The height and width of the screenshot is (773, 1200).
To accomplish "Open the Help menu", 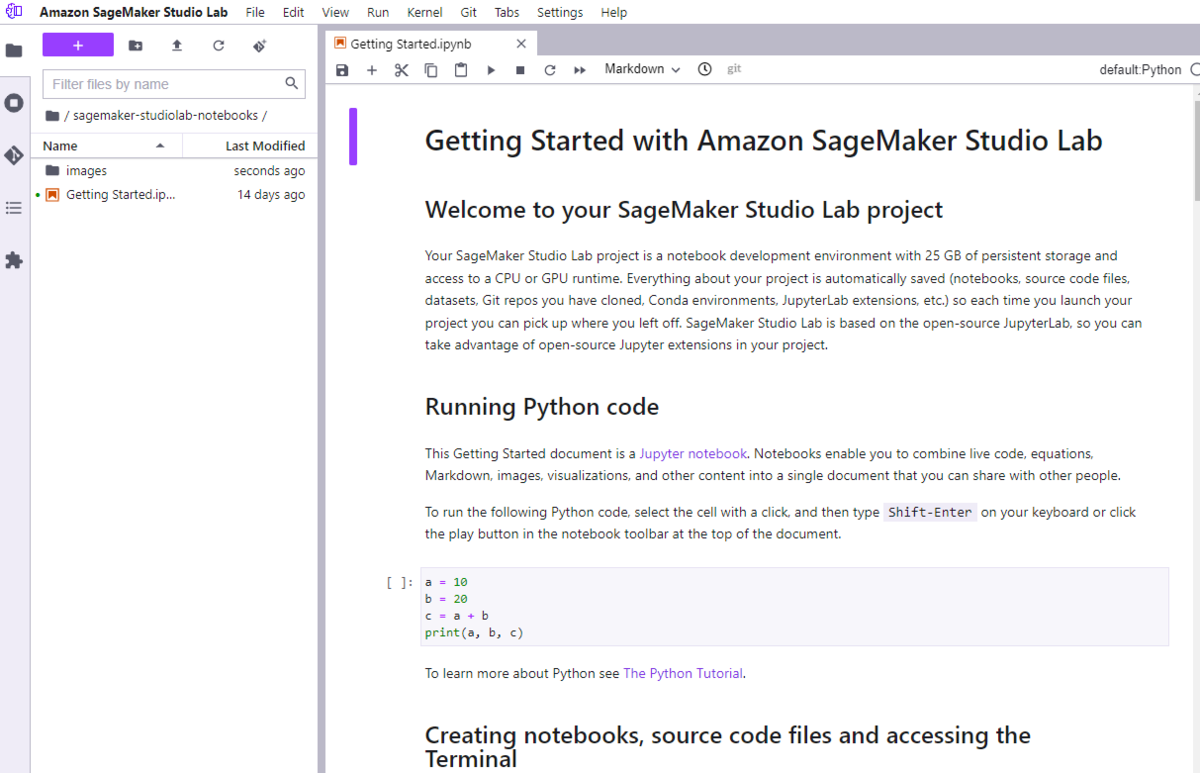I will 614,12.
